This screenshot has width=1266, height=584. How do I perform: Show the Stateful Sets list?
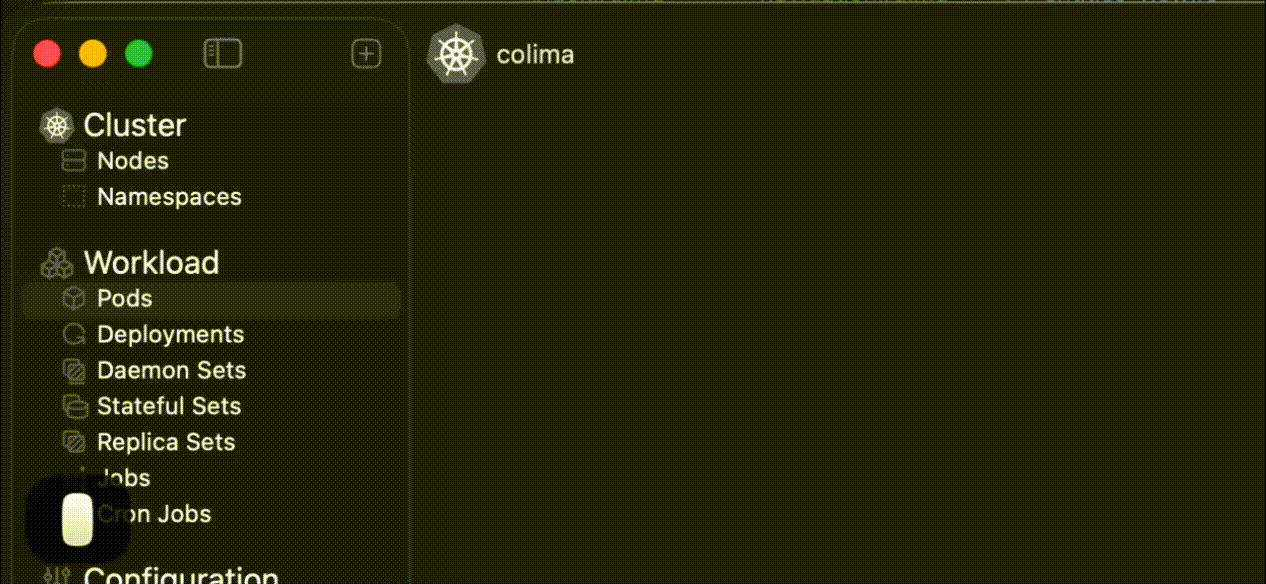[x=168, y=407]
